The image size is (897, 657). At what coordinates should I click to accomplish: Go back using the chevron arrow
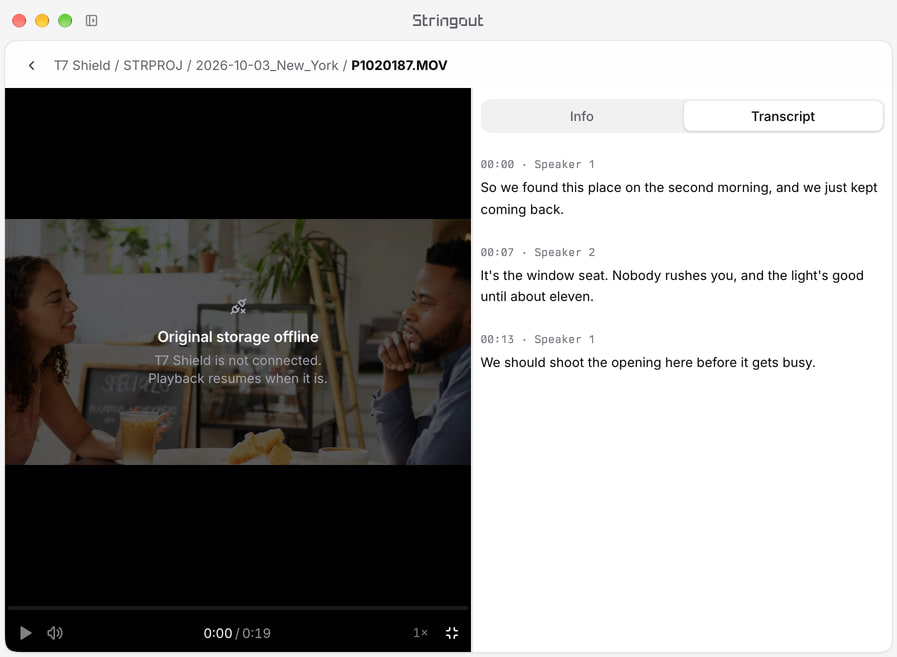click(31, 65)
